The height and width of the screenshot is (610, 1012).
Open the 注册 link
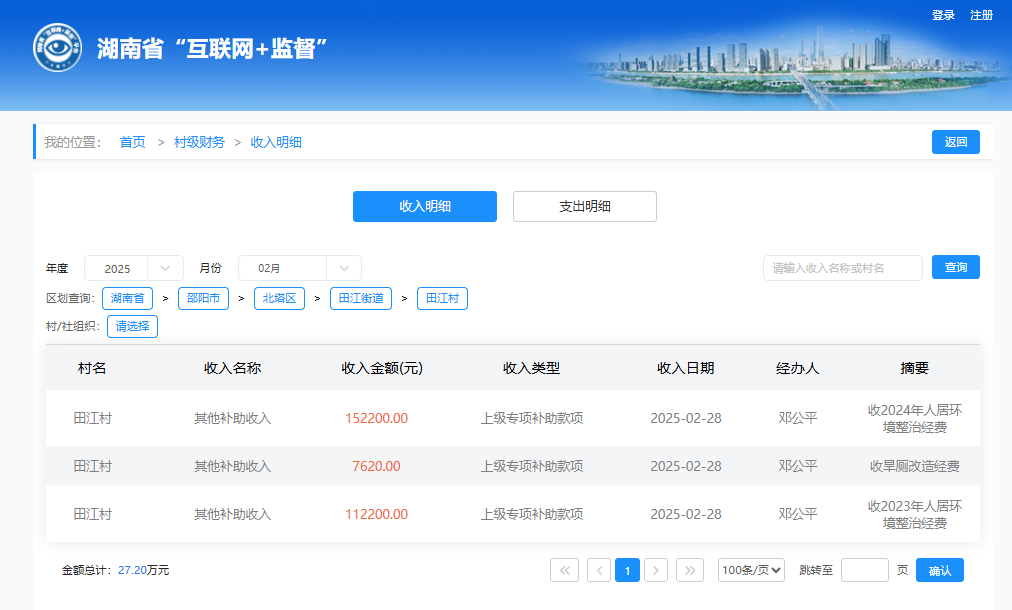click(x=981, y=15)
